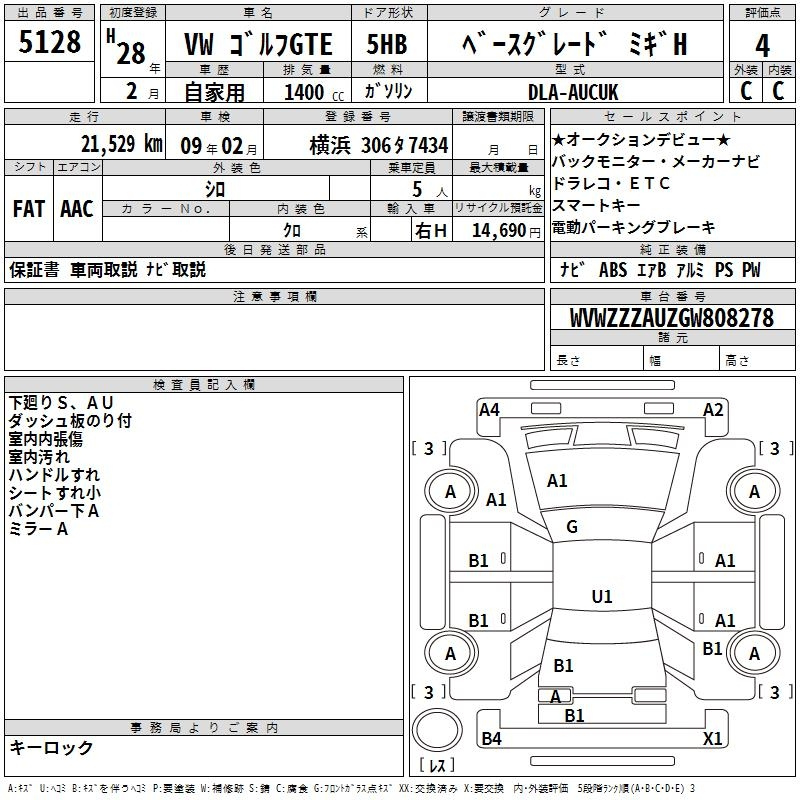Click the displacement value 1400 cc
The image size is (800, 800).
[314, 92]
